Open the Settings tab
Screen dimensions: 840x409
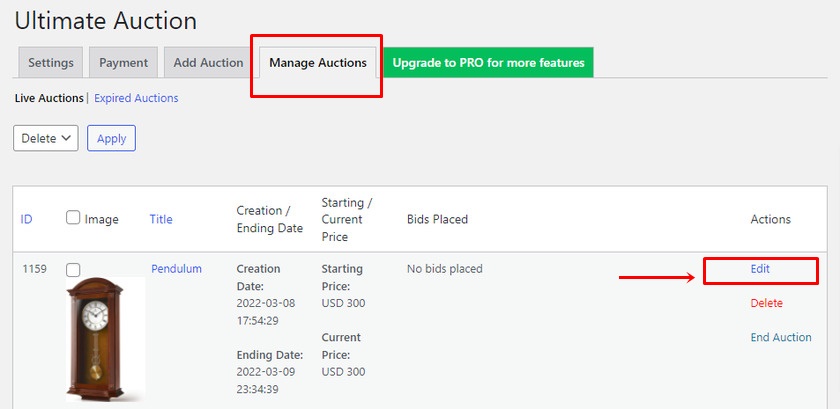coord(51,63)
